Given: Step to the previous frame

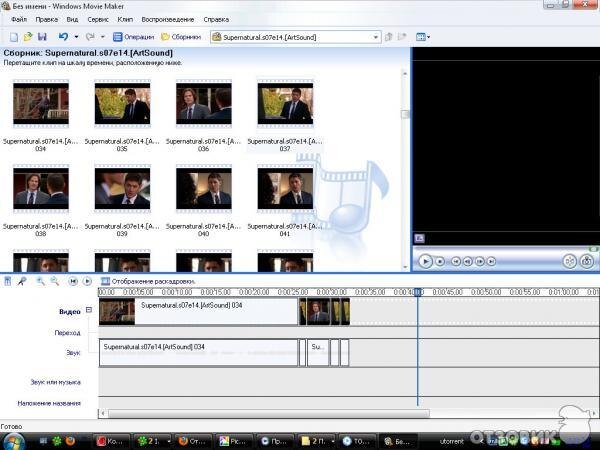Looking at the screenshot, I should 468,261.
